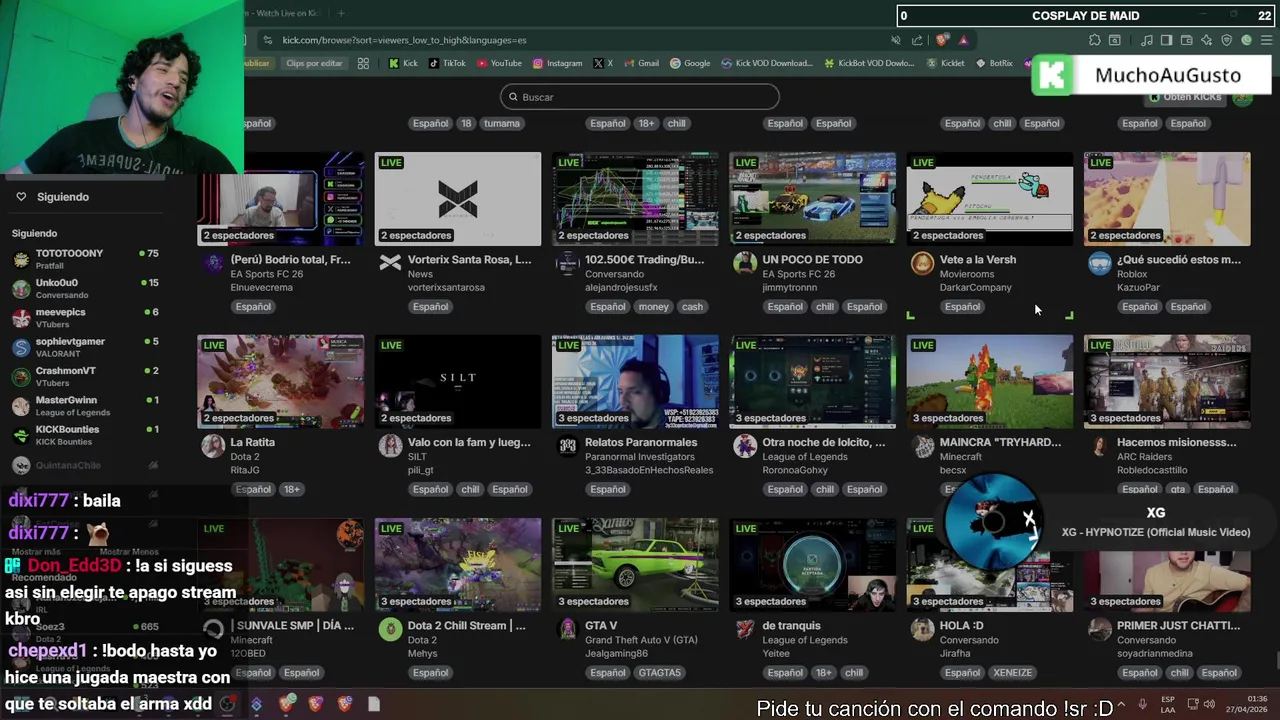Open the CrashmonVT channel in sidebar
Viewport: 1280px width, 720px height.
85,376
